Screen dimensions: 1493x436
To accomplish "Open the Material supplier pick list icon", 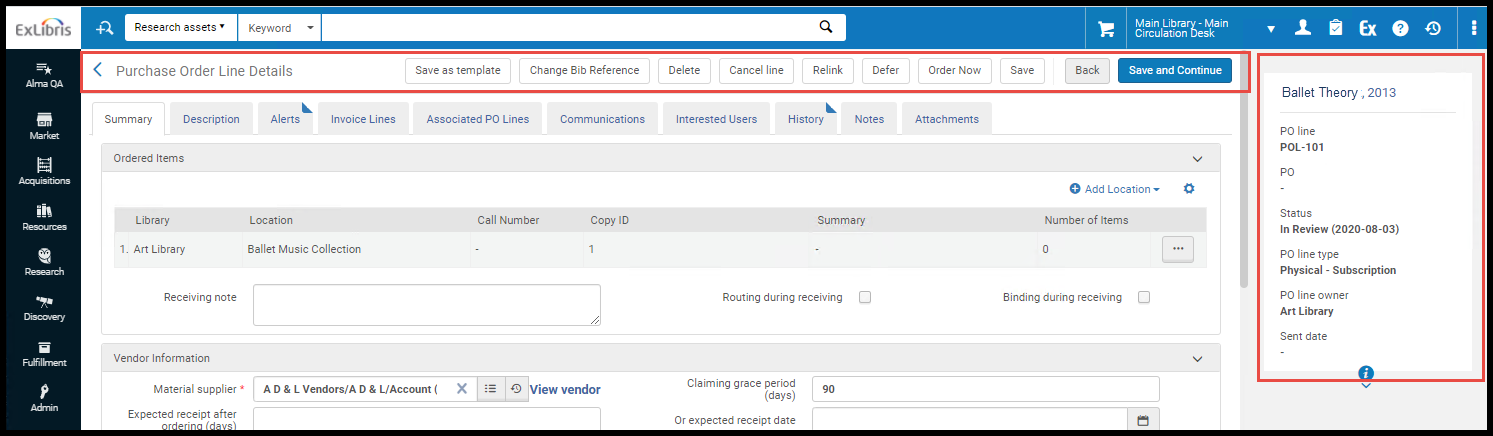I will click(x=490, y=389).
